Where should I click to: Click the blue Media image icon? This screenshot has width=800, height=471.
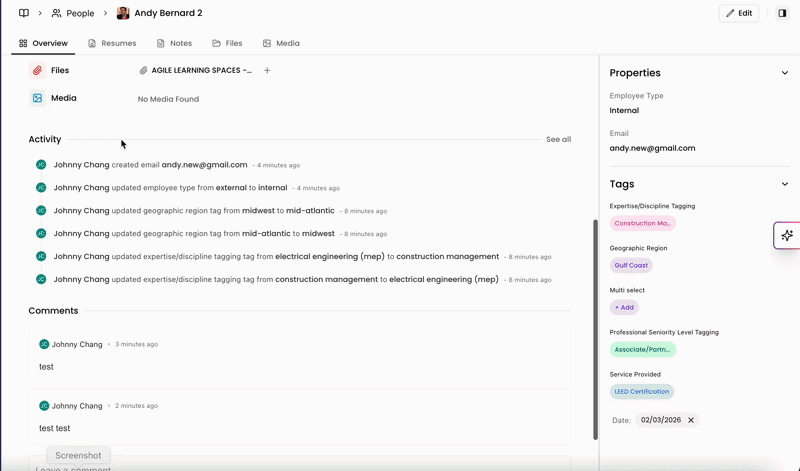[x=37, y=98]
